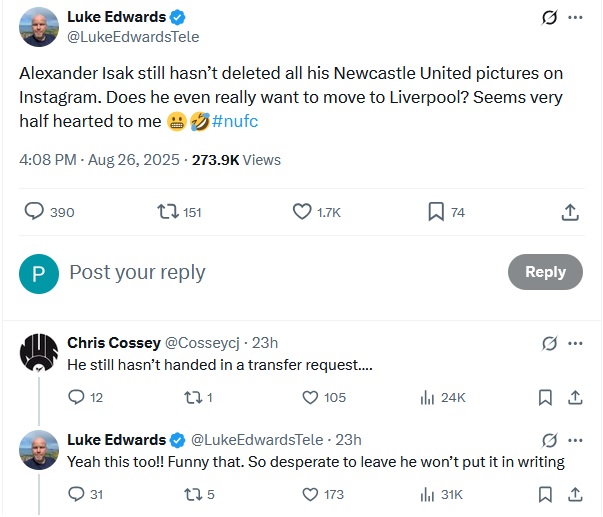This screenshot has width=603, height=517.
Task: Click Grok icon on Luke Edwards' reply
Action: (549, 440)
